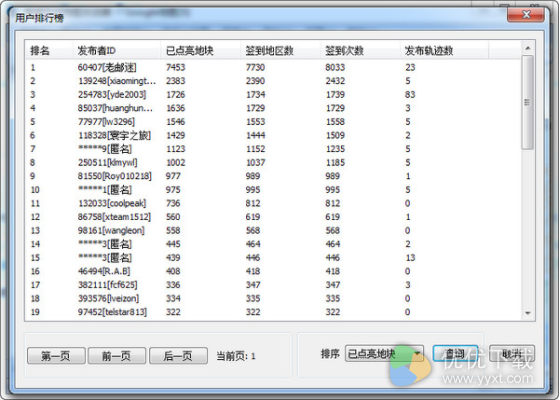Click scrollbar down arrow in list

click(528, 313)
